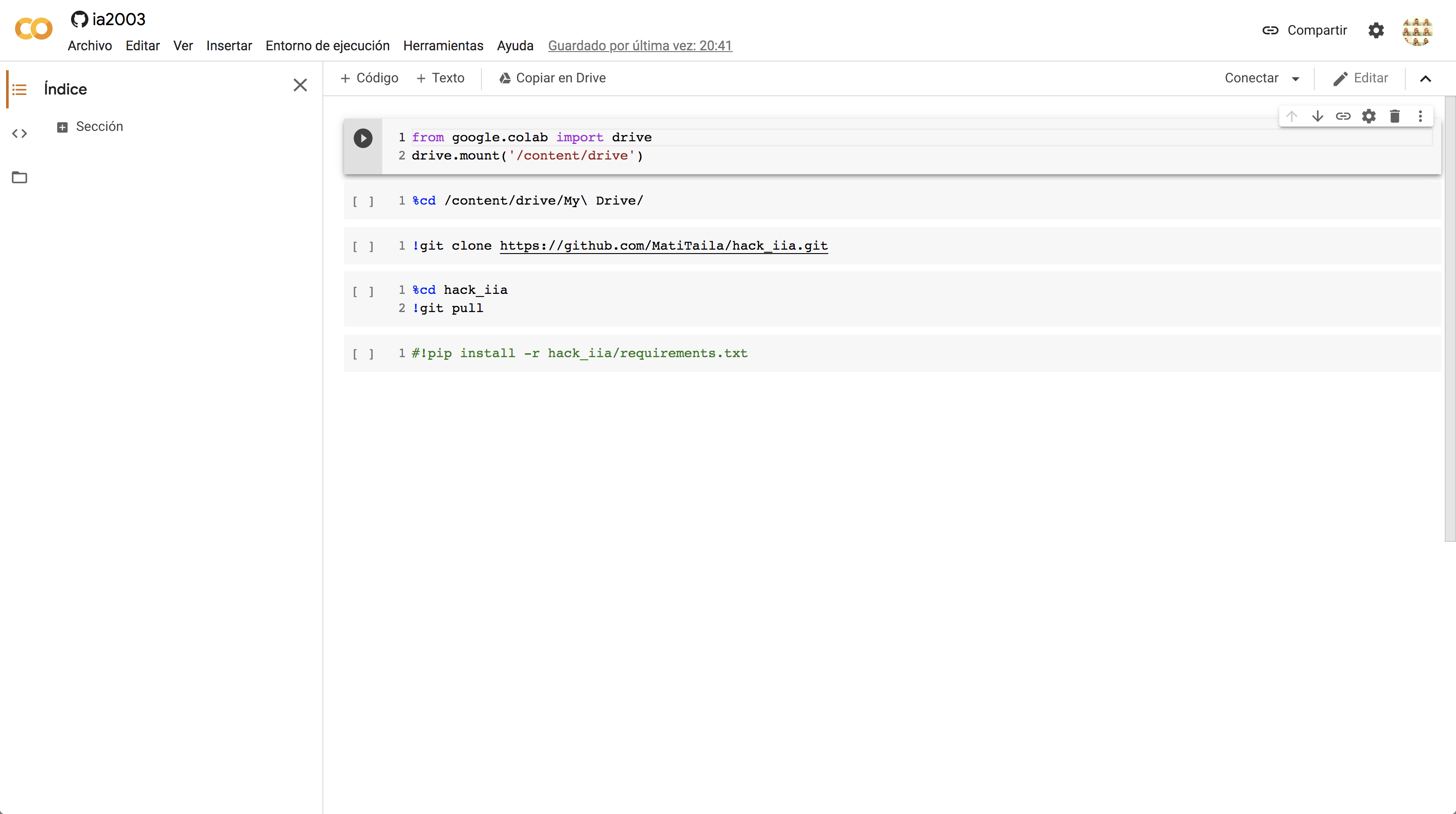Click the more options (three dots) icon
The height and width of the screenshot is (814, 1456).
(x=1420, y=117)
